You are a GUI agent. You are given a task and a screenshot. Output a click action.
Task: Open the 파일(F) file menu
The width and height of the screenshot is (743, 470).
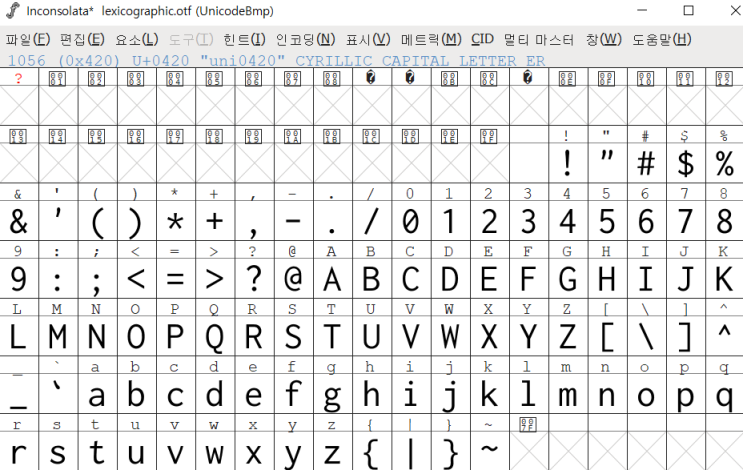coord(27,39)
